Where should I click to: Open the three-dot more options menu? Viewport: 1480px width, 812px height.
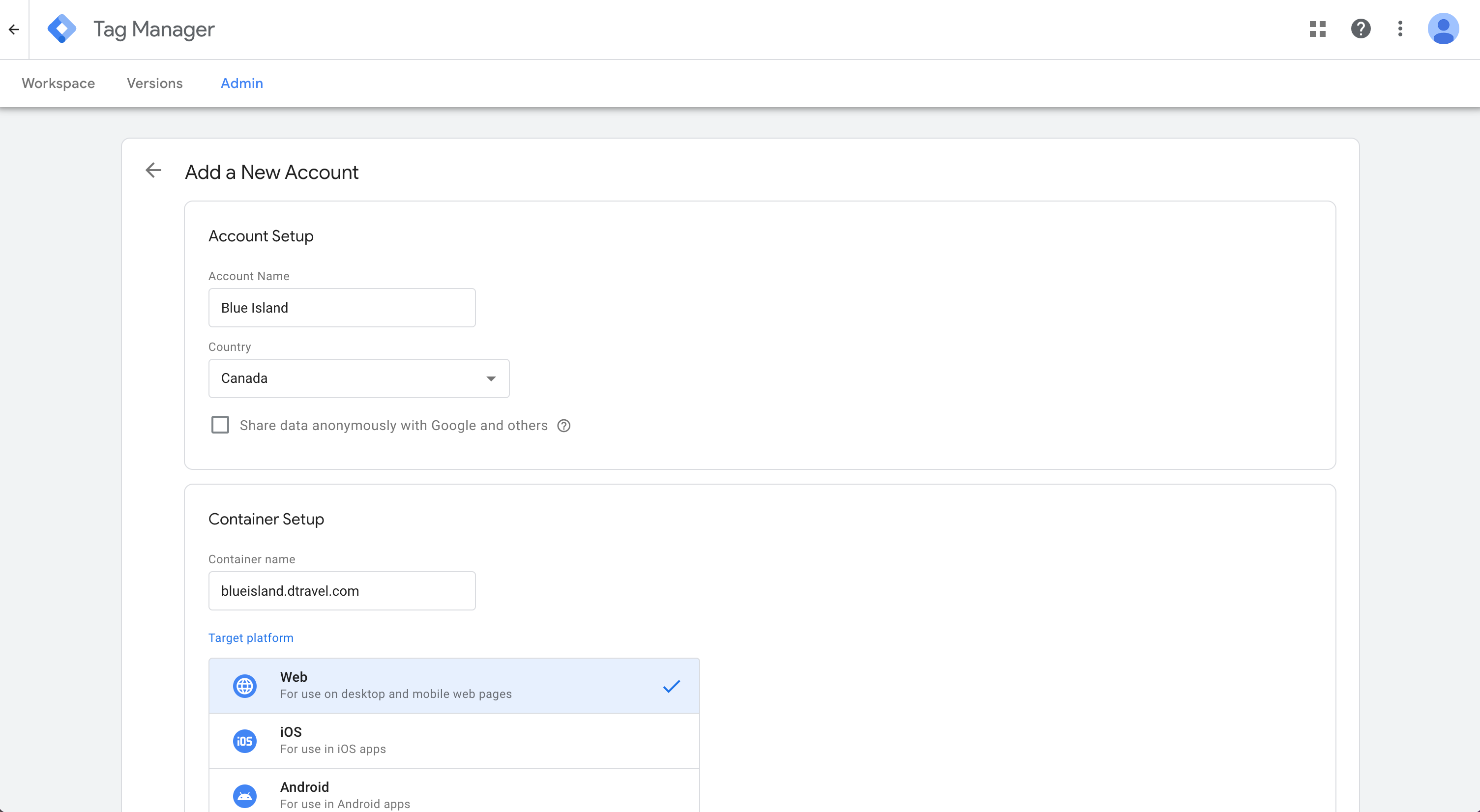click(1400, 29)
